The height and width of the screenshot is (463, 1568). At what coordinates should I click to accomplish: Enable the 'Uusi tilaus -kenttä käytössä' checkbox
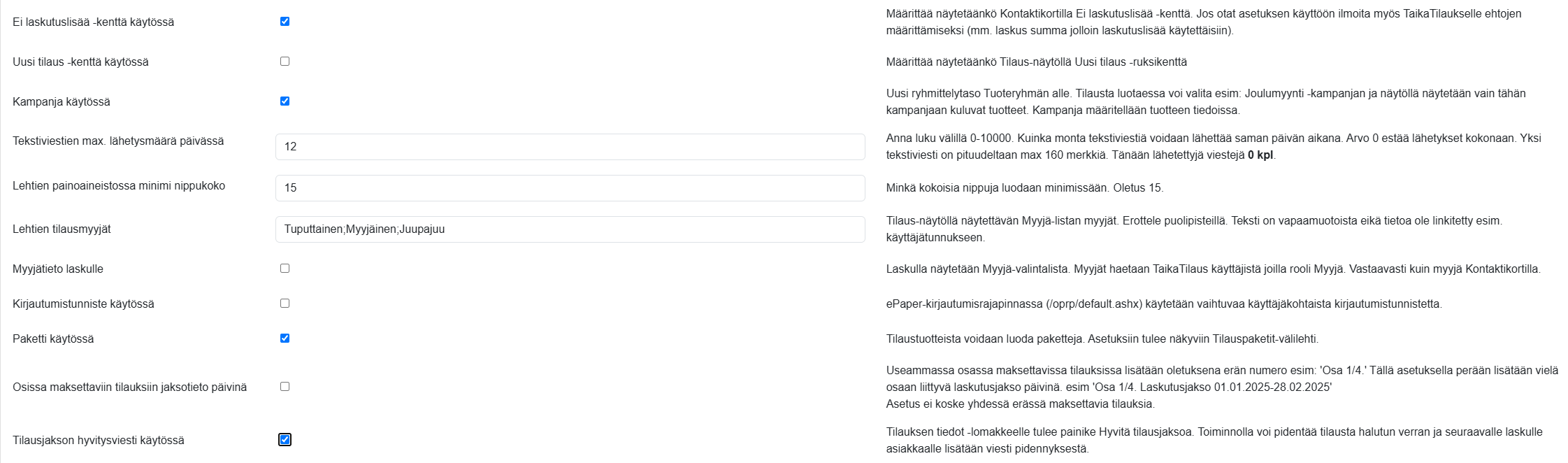coord(284,62)
